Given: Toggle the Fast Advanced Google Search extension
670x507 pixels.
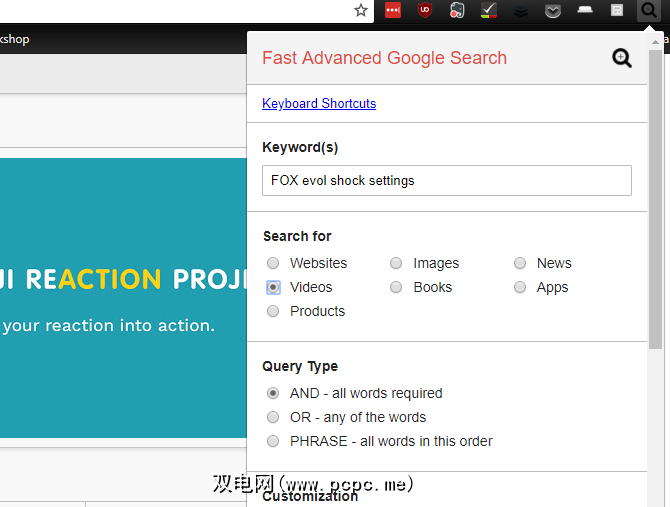Looking at the screenshot, I should [649, 10].
